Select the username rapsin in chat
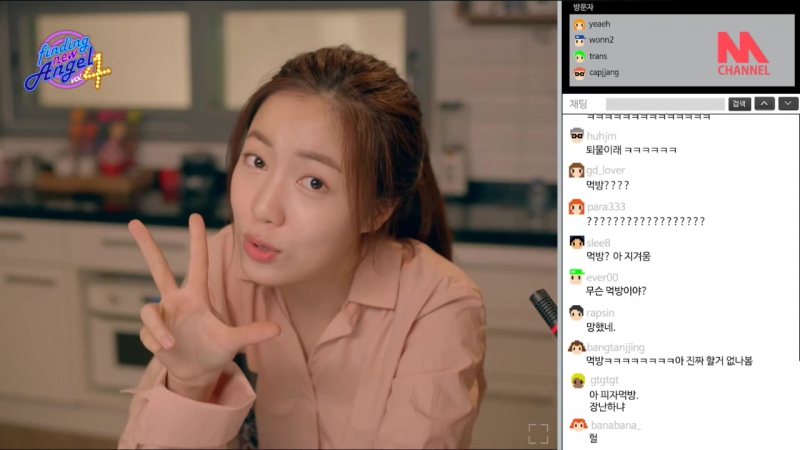 coord(601,312)
